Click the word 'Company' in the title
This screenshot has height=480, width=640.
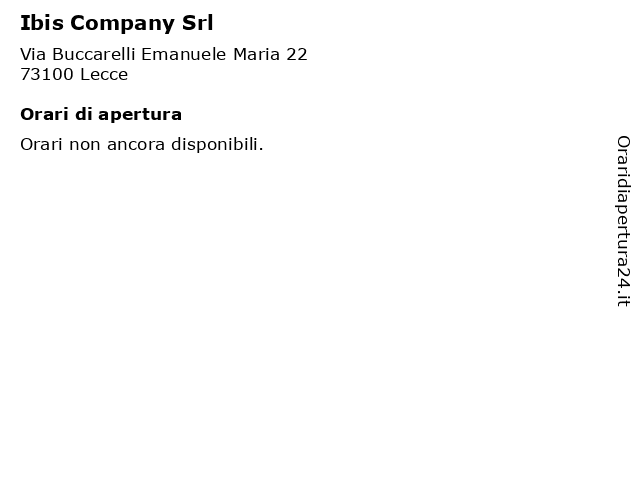(122, 24)
